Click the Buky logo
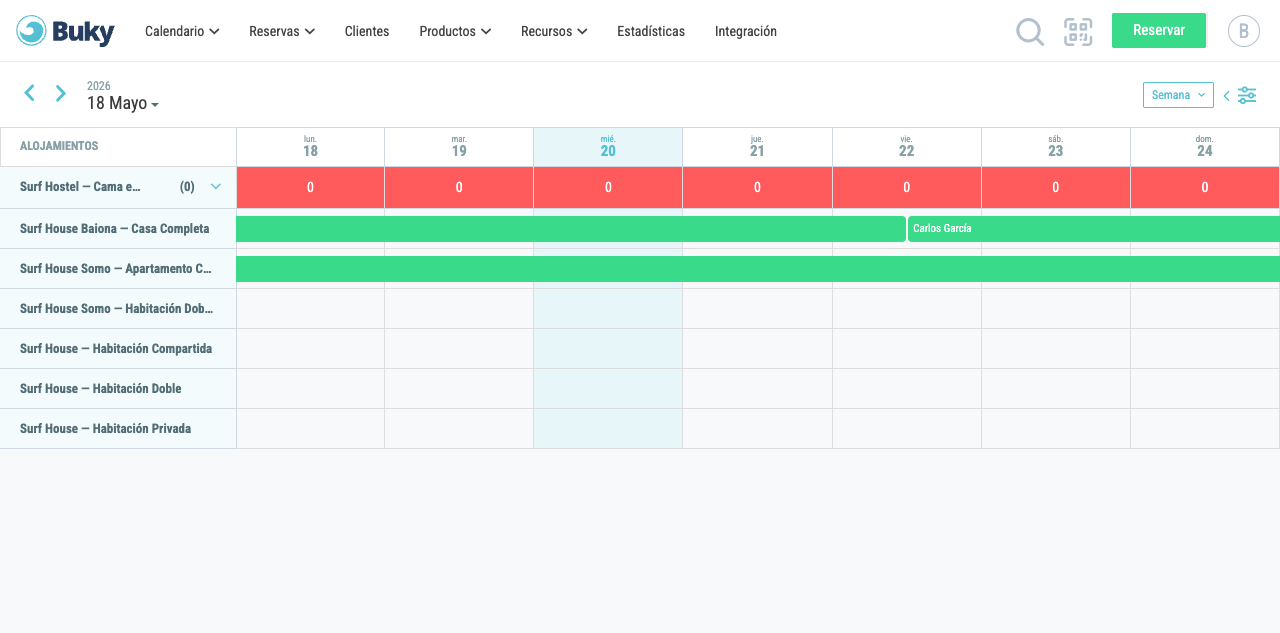The image size is (1280, 633). pyautogui.click(x=65, y=31)
